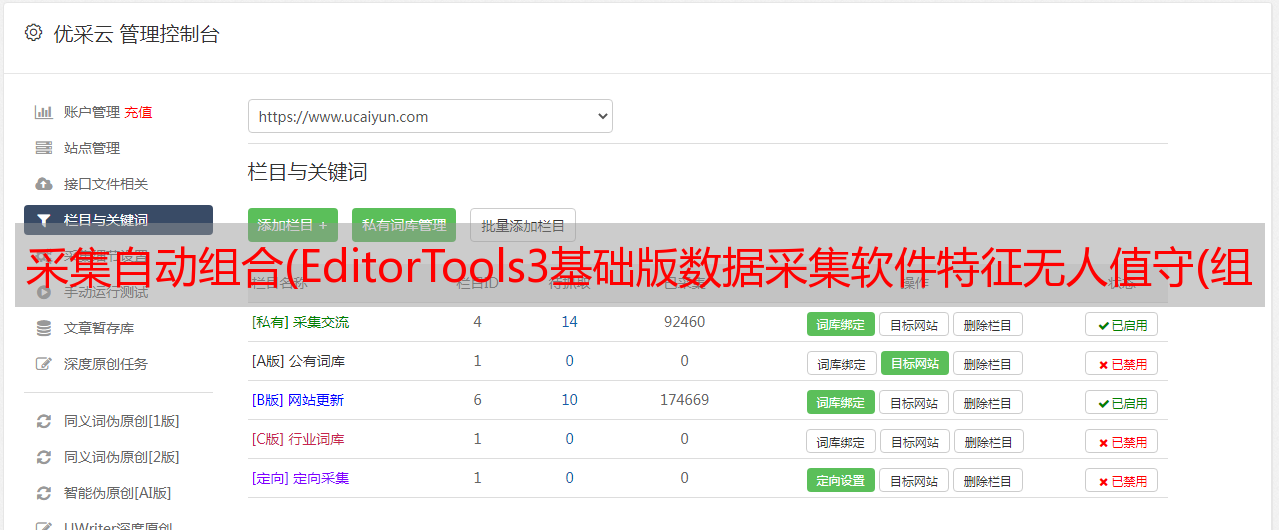
Task: Toggle the 已禁用 status of 公有词库
Action: click(x=1122, y=363)
